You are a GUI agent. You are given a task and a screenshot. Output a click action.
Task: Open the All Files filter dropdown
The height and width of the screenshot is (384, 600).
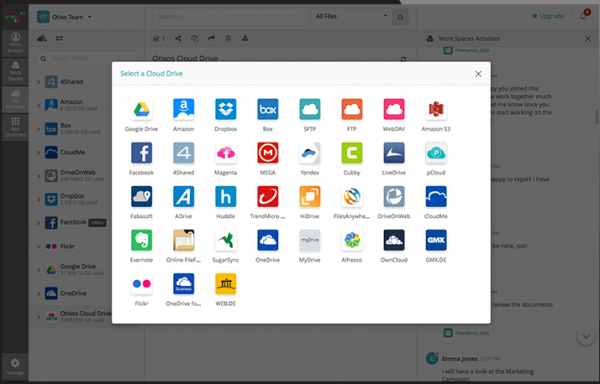[351, 16]
